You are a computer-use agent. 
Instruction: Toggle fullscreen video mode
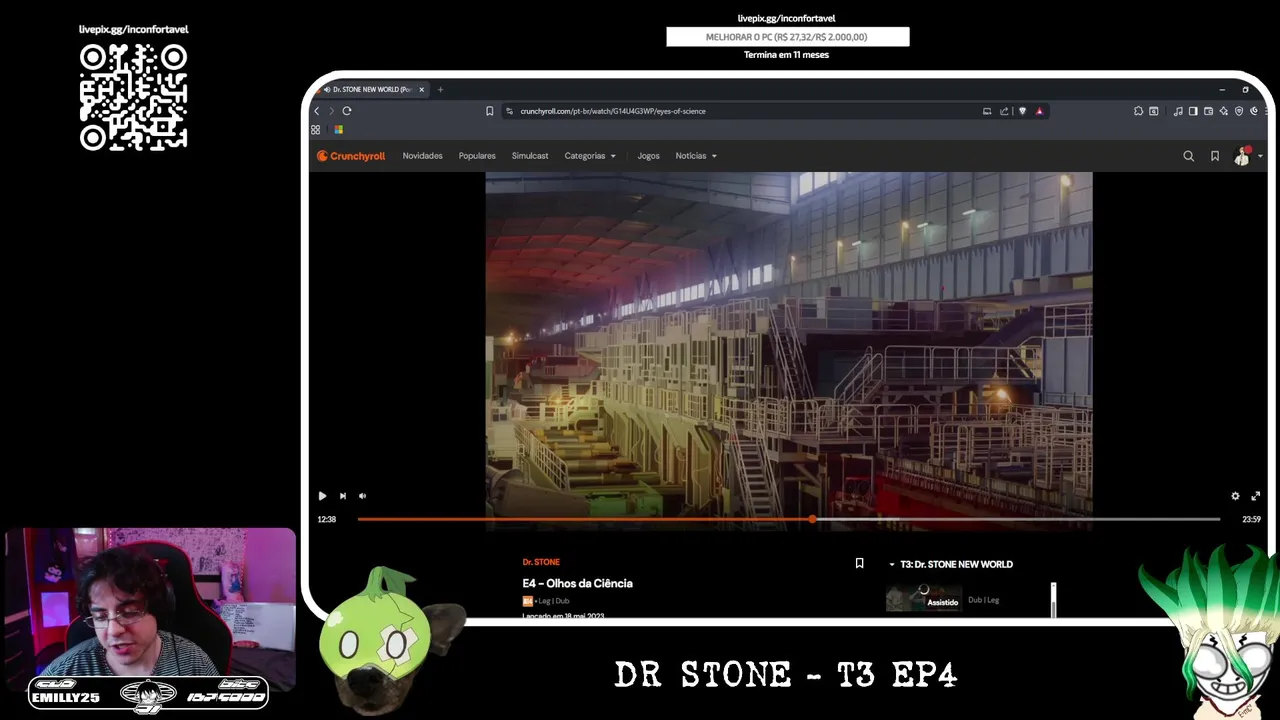(1256, 496)
